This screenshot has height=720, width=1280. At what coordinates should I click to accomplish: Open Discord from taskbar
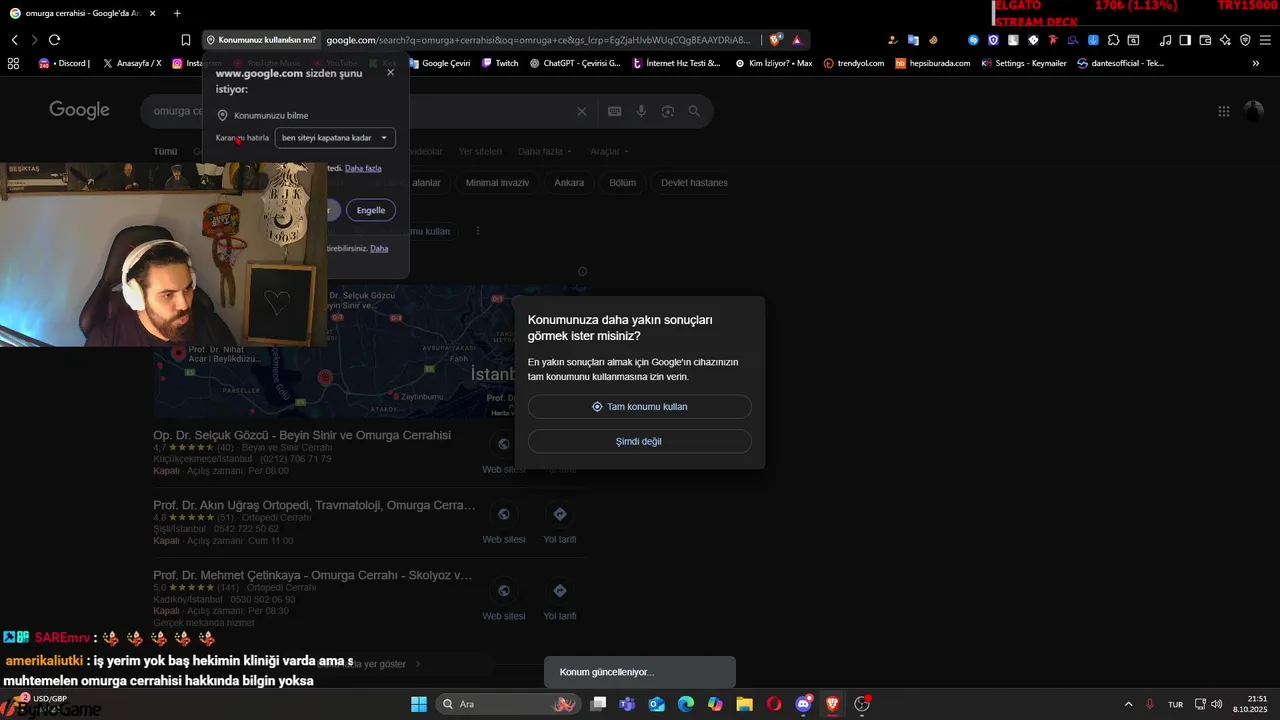[x=804, y=704]
